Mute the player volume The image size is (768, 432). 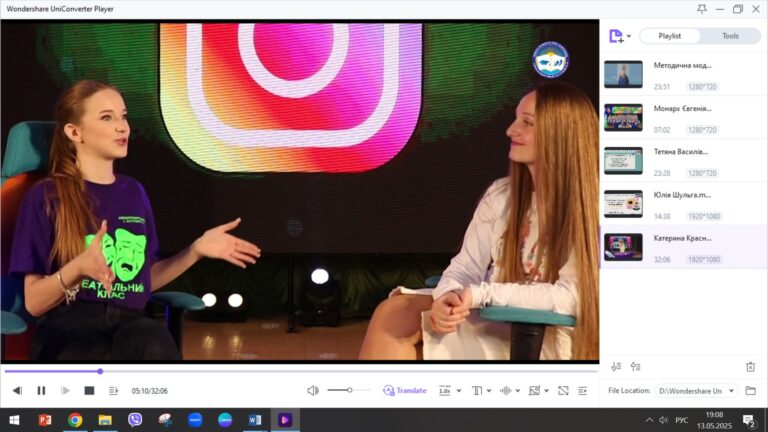click(313, 391)
